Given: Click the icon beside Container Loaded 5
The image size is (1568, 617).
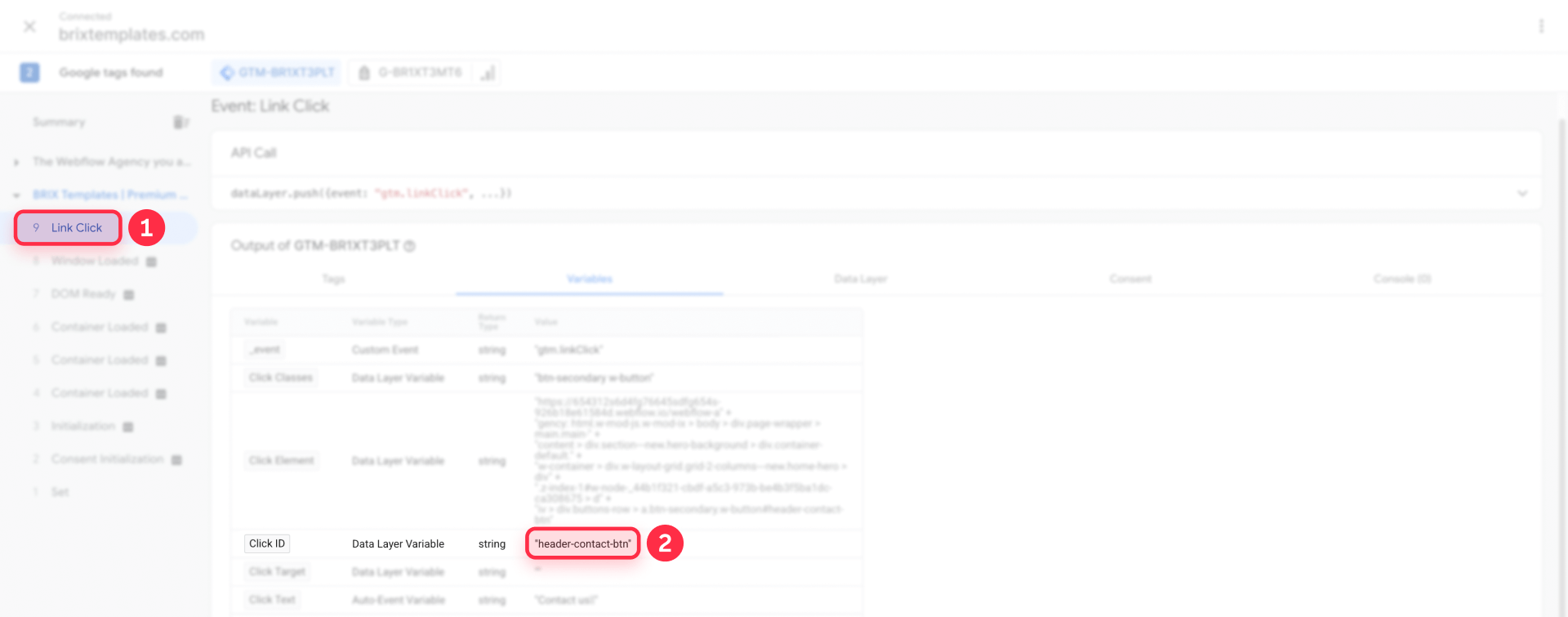Looking at the screenshot, I should pos(161,360).
